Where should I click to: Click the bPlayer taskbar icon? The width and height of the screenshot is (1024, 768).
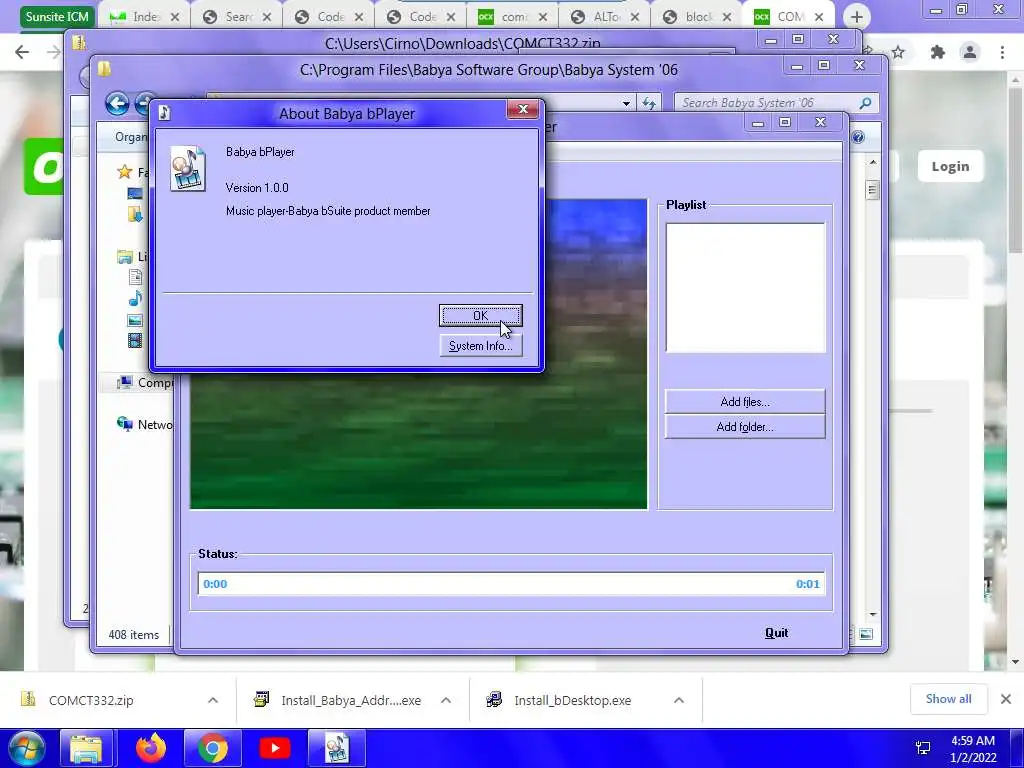pyautogui.click(x=337, y=748)
